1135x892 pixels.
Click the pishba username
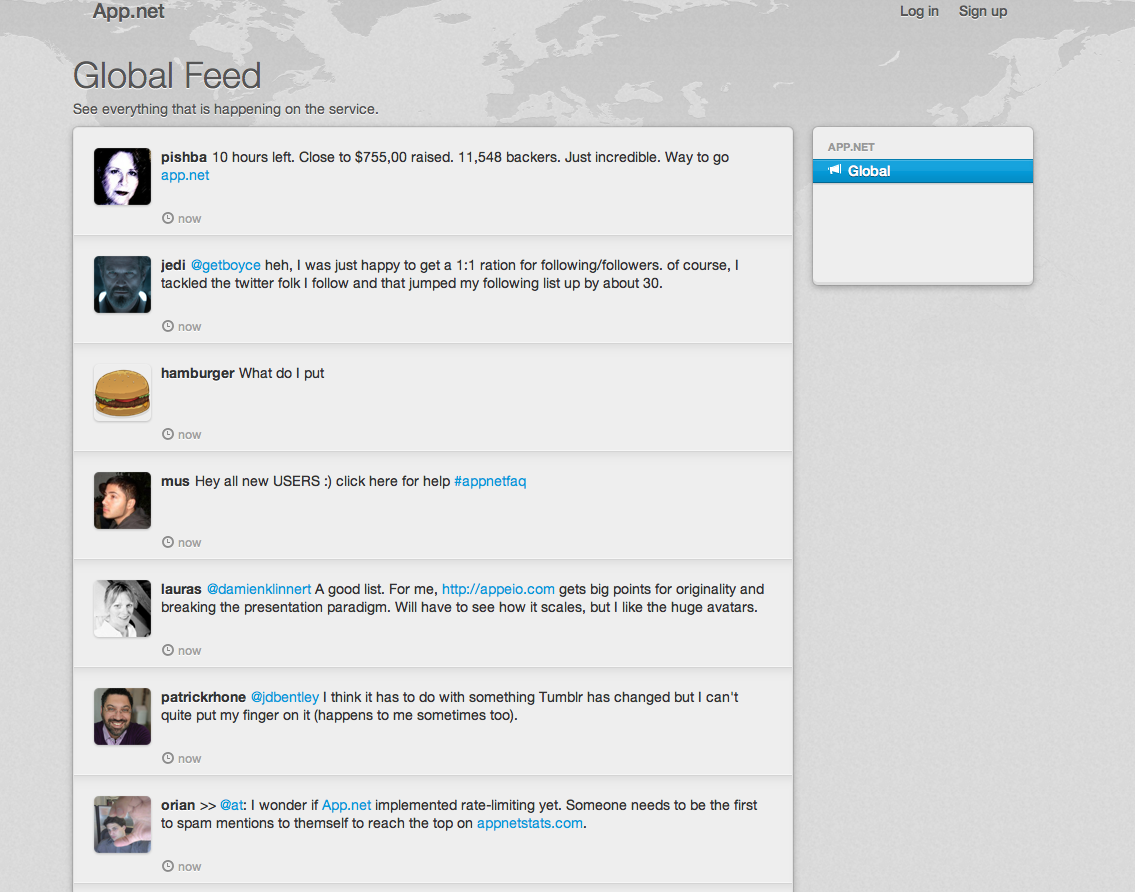tap(184, 157)
